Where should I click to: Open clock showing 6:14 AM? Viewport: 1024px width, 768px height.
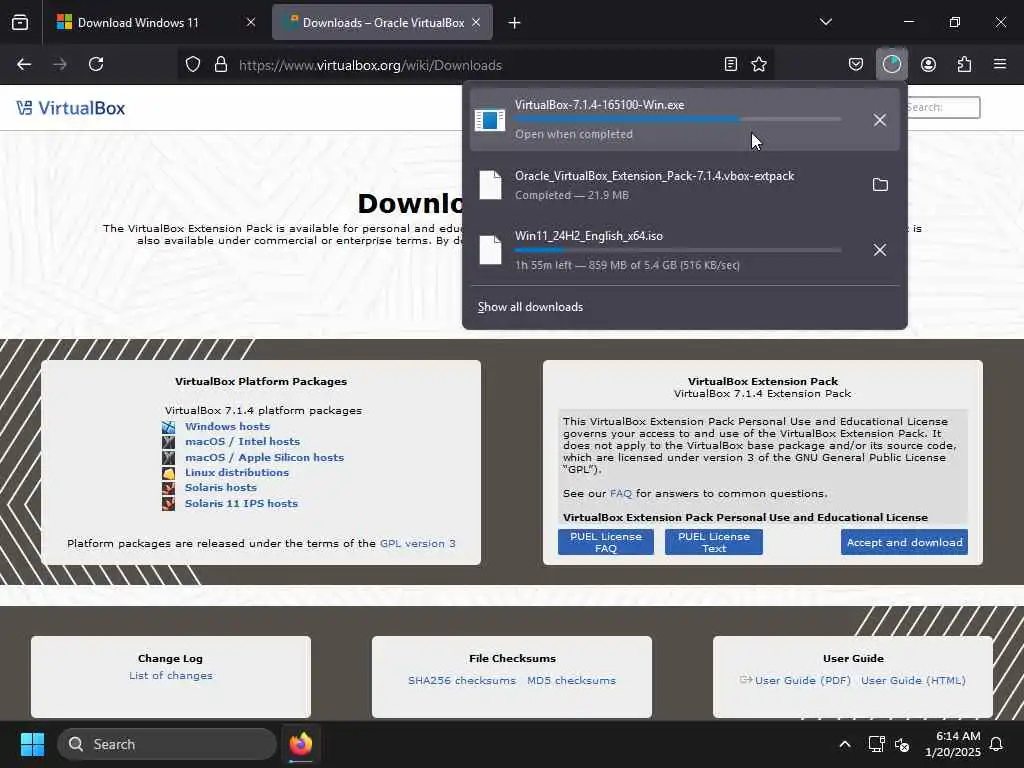point(953,744)
